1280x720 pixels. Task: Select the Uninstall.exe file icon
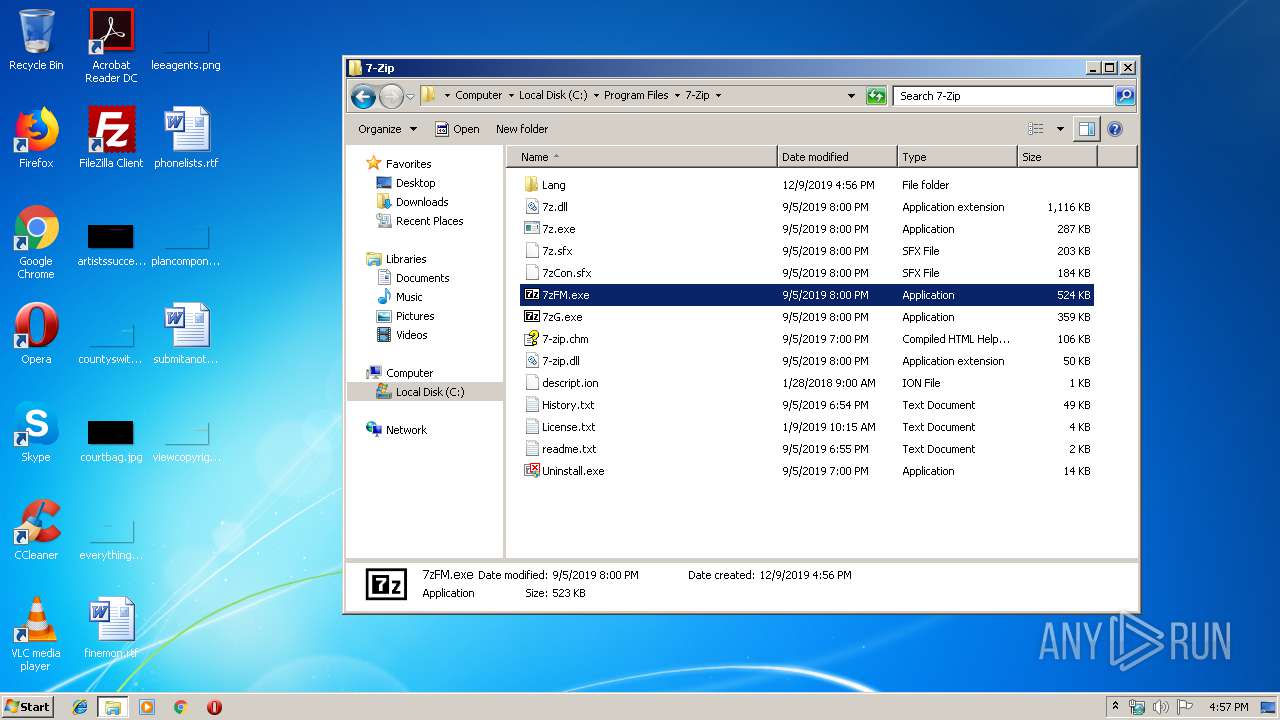(532, 471)
